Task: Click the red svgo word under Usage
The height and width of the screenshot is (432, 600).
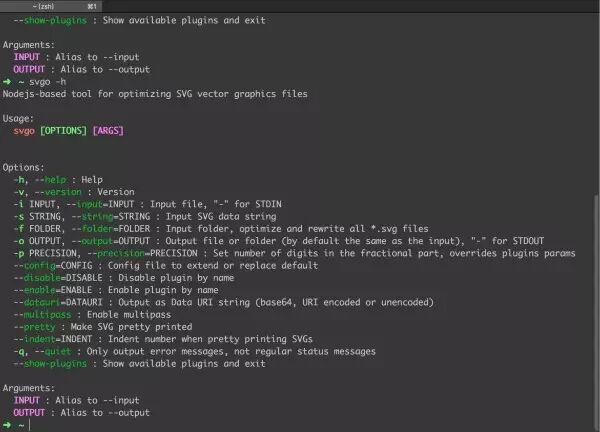Action: click(24, 131)
